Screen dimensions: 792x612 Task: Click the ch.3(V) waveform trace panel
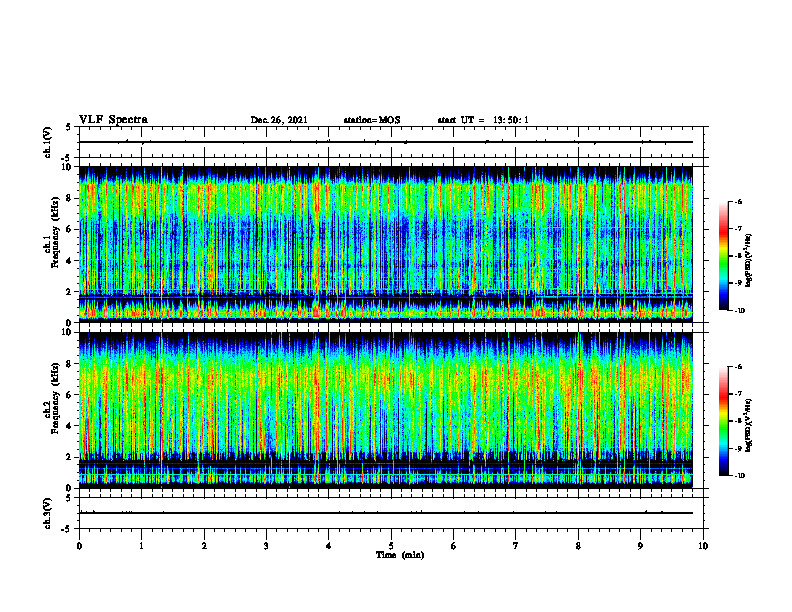tap(391, 513)
